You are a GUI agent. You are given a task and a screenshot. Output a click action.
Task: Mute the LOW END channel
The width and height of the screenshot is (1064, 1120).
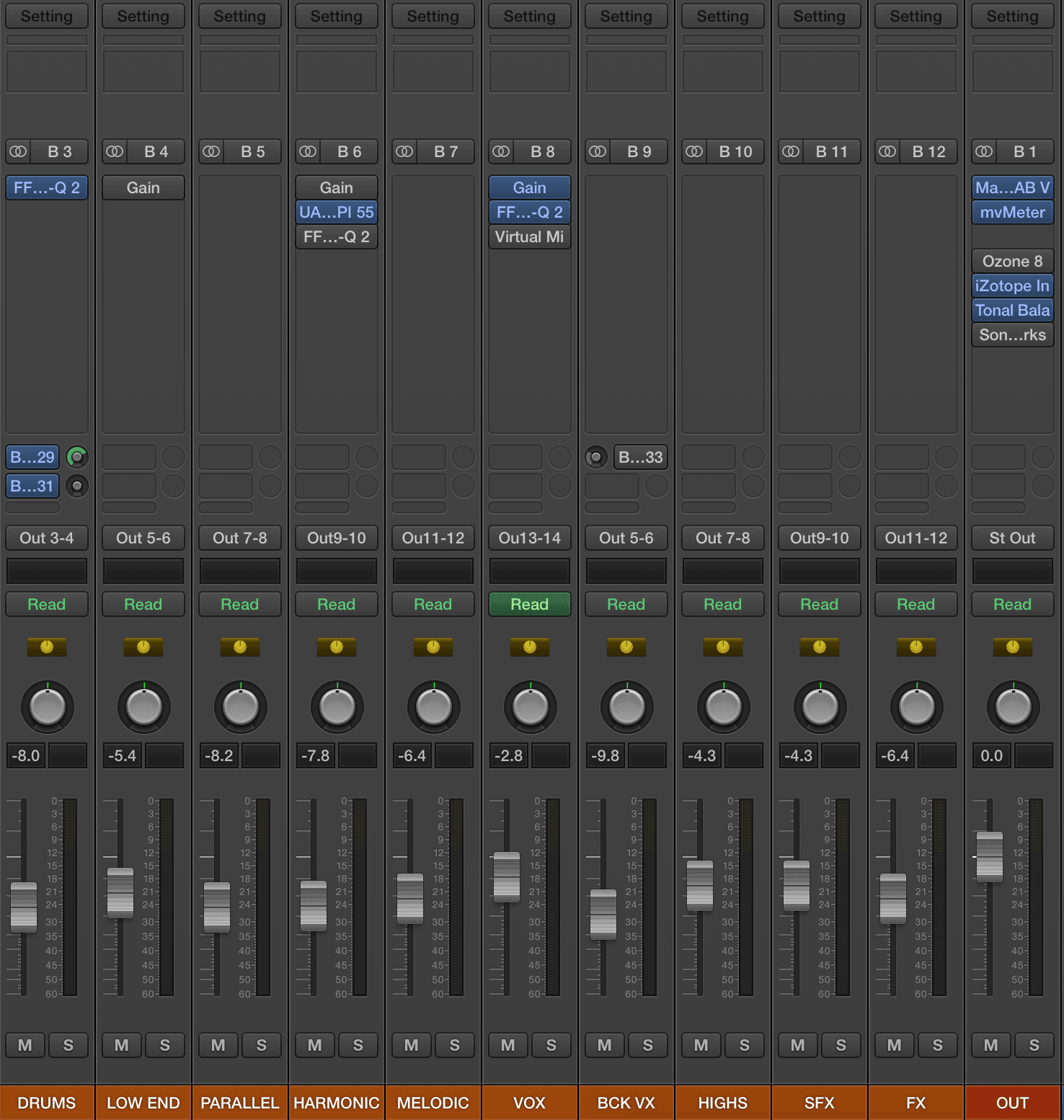tap(122, 1045)
